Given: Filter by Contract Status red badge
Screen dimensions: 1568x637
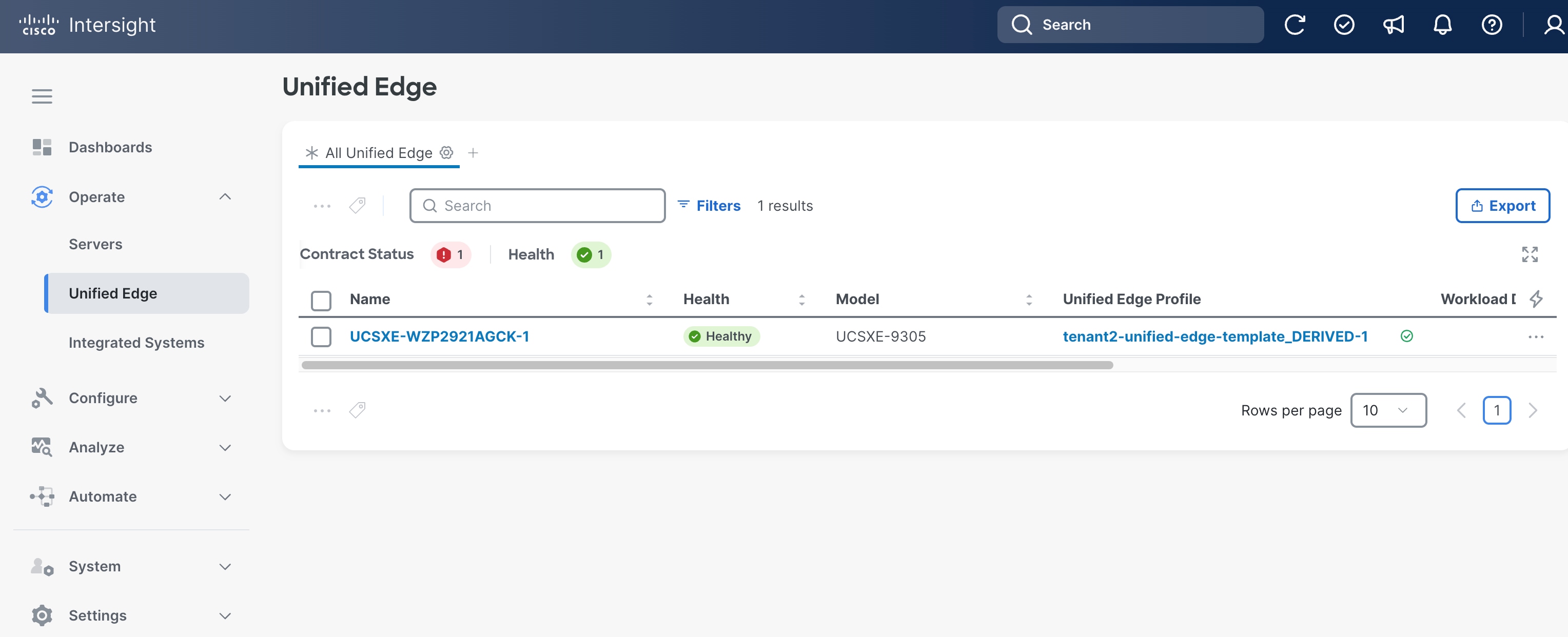Looking at the screenshot, I should [450, 254].
